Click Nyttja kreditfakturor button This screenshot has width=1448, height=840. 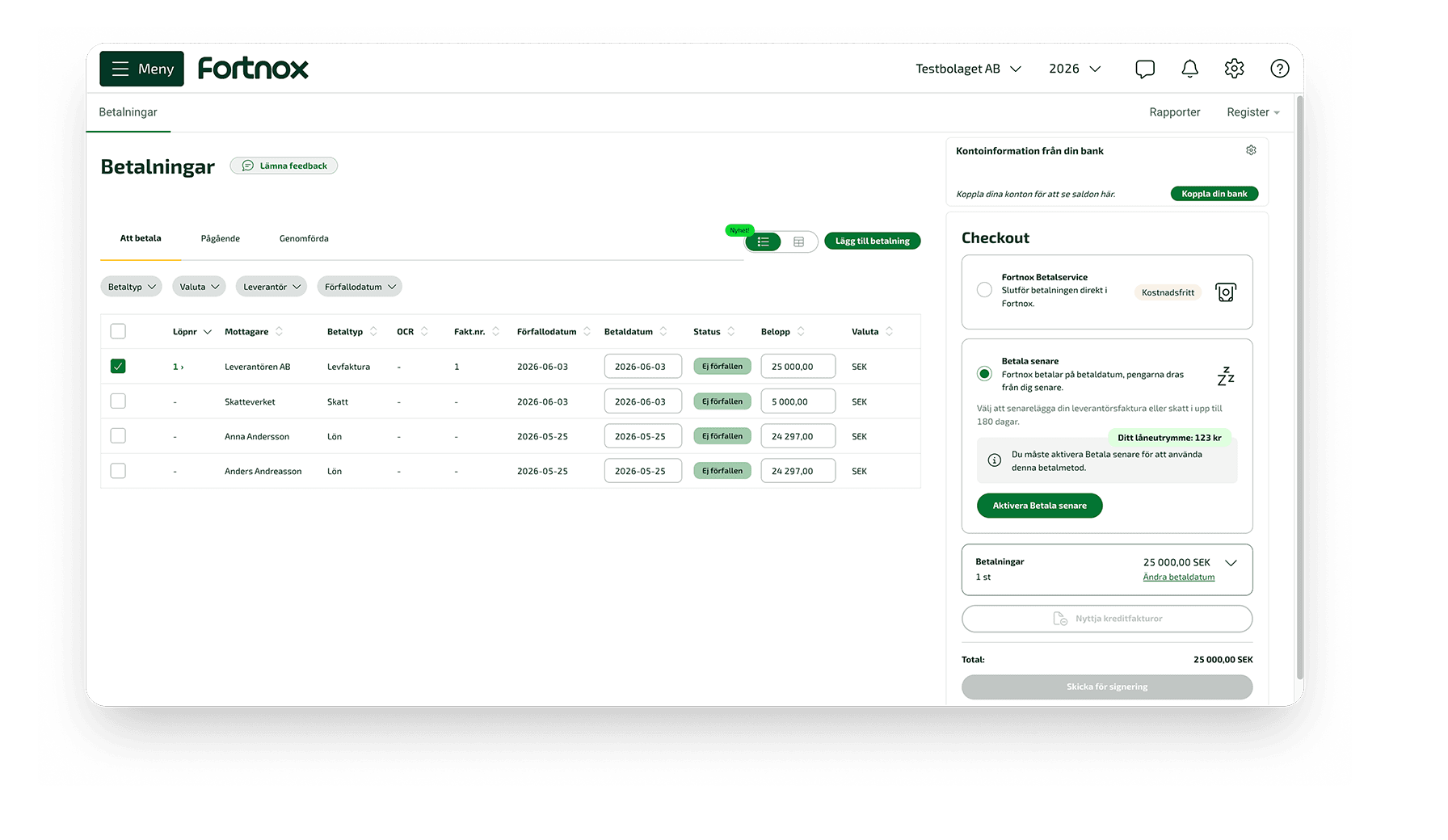tap(1107, 619)
